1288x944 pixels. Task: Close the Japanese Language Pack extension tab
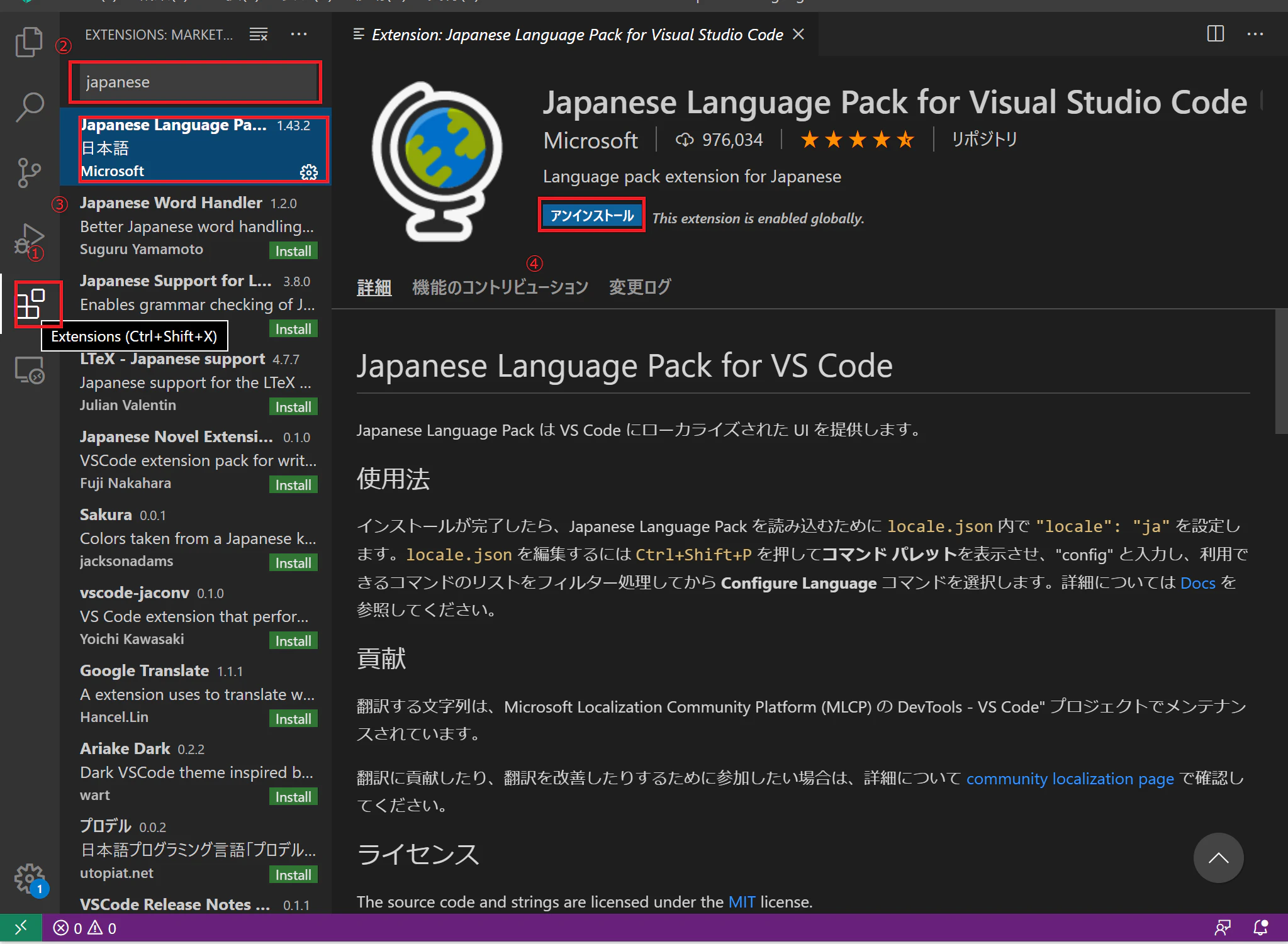[x=798, y=35]
